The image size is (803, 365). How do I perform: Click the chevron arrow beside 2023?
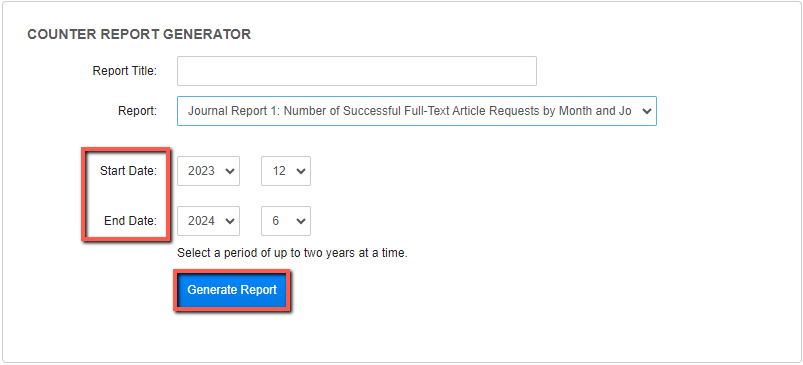coord(229,171)
